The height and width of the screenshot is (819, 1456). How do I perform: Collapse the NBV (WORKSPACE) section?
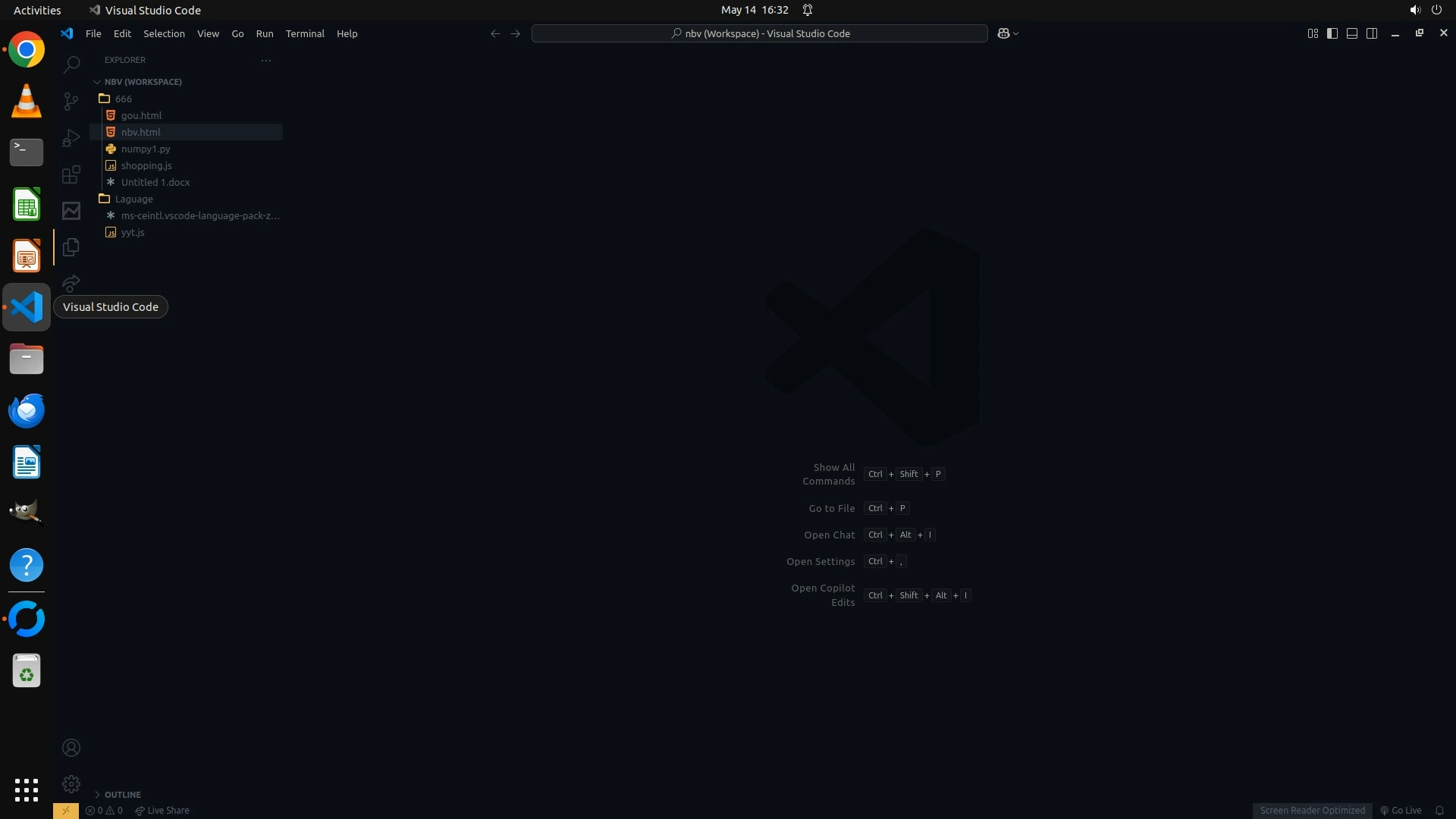143,81
